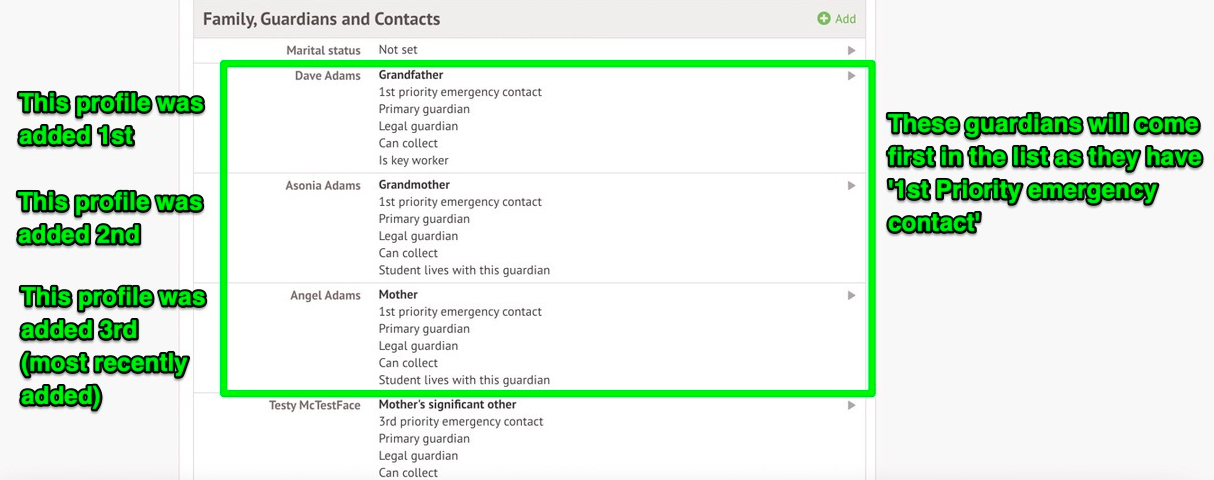Click the Not set marital status value
Viewport: 1214px width, 480px height.
398,50
